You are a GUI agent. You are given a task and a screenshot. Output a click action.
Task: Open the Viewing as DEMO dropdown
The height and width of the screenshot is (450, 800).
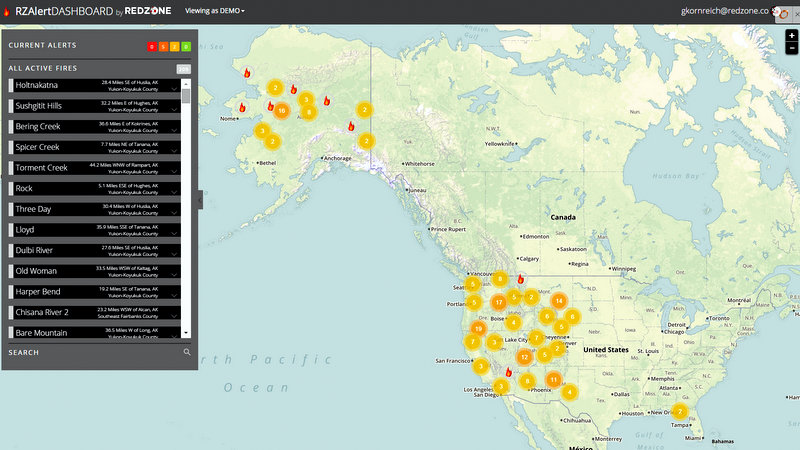coord(214,11)
